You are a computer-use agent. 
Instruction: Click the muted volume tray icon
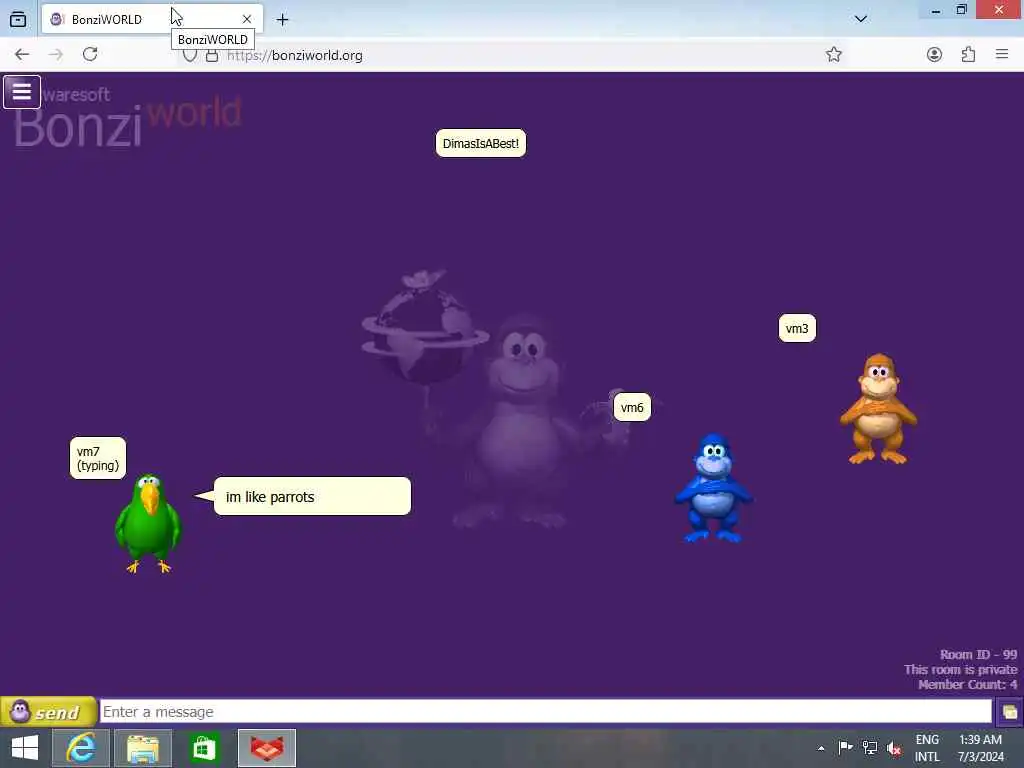(894, 748)
